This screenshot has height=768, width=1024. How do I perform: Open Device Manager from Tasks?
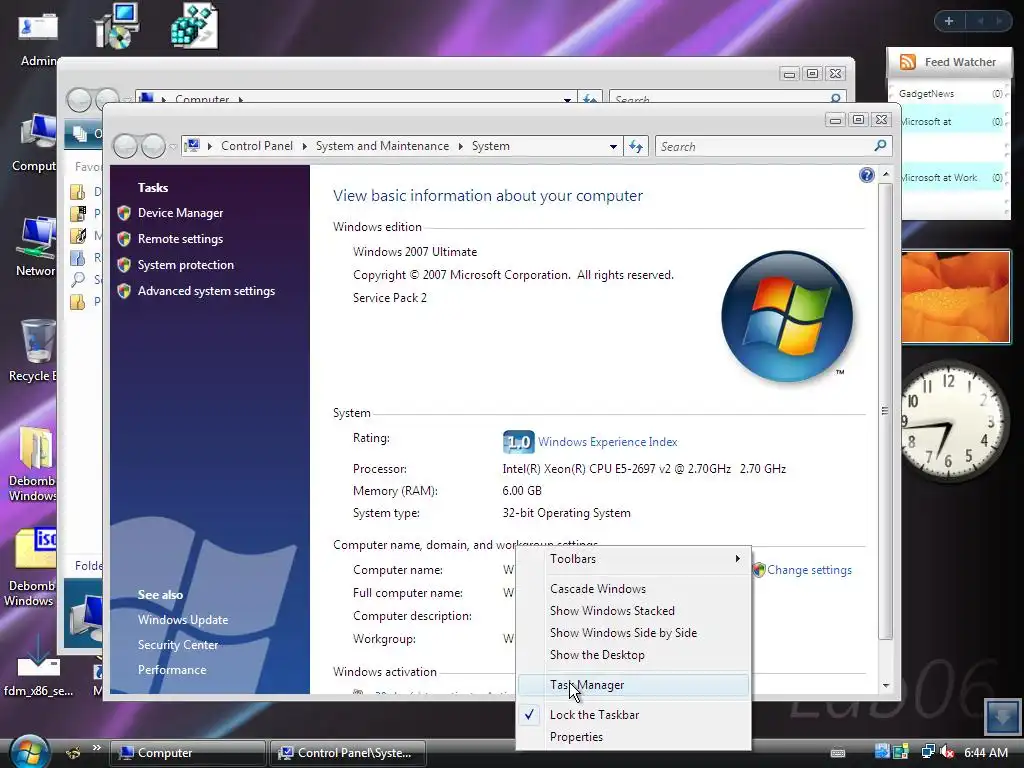pyautogui.click(x=180, y=213)
